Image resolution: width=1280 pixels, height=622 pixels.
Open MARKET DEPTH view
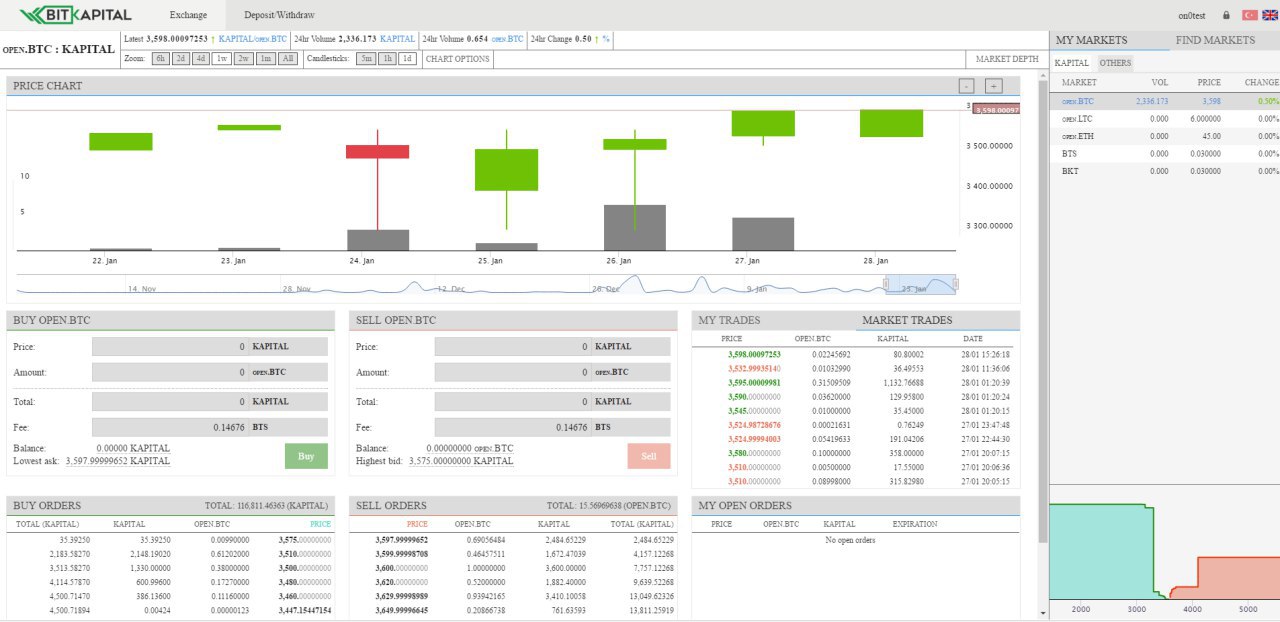pos(1007,59)
